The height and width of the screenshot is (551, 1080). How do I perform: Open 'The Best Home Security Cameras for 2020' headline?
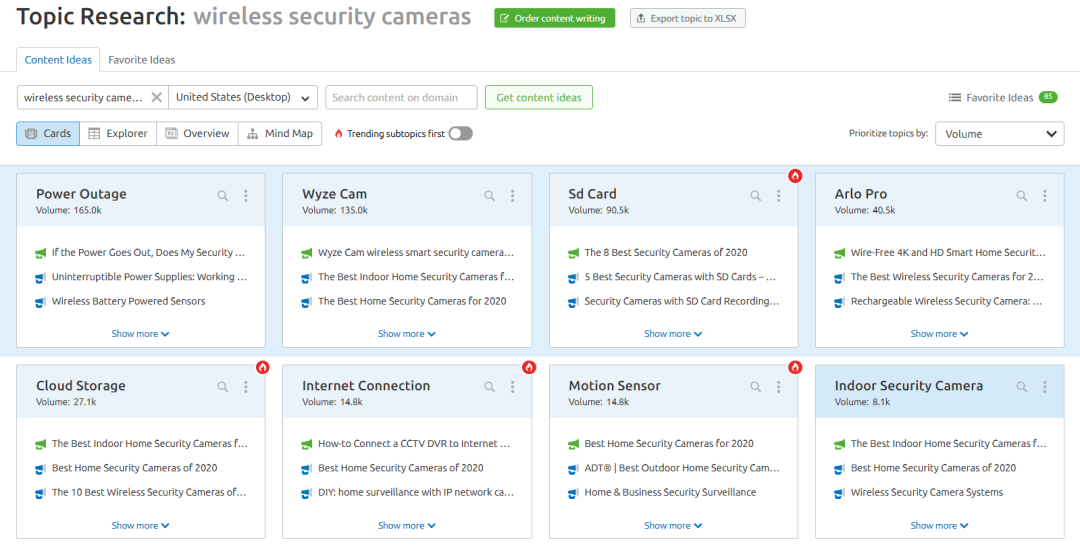[x=412, y=302]
